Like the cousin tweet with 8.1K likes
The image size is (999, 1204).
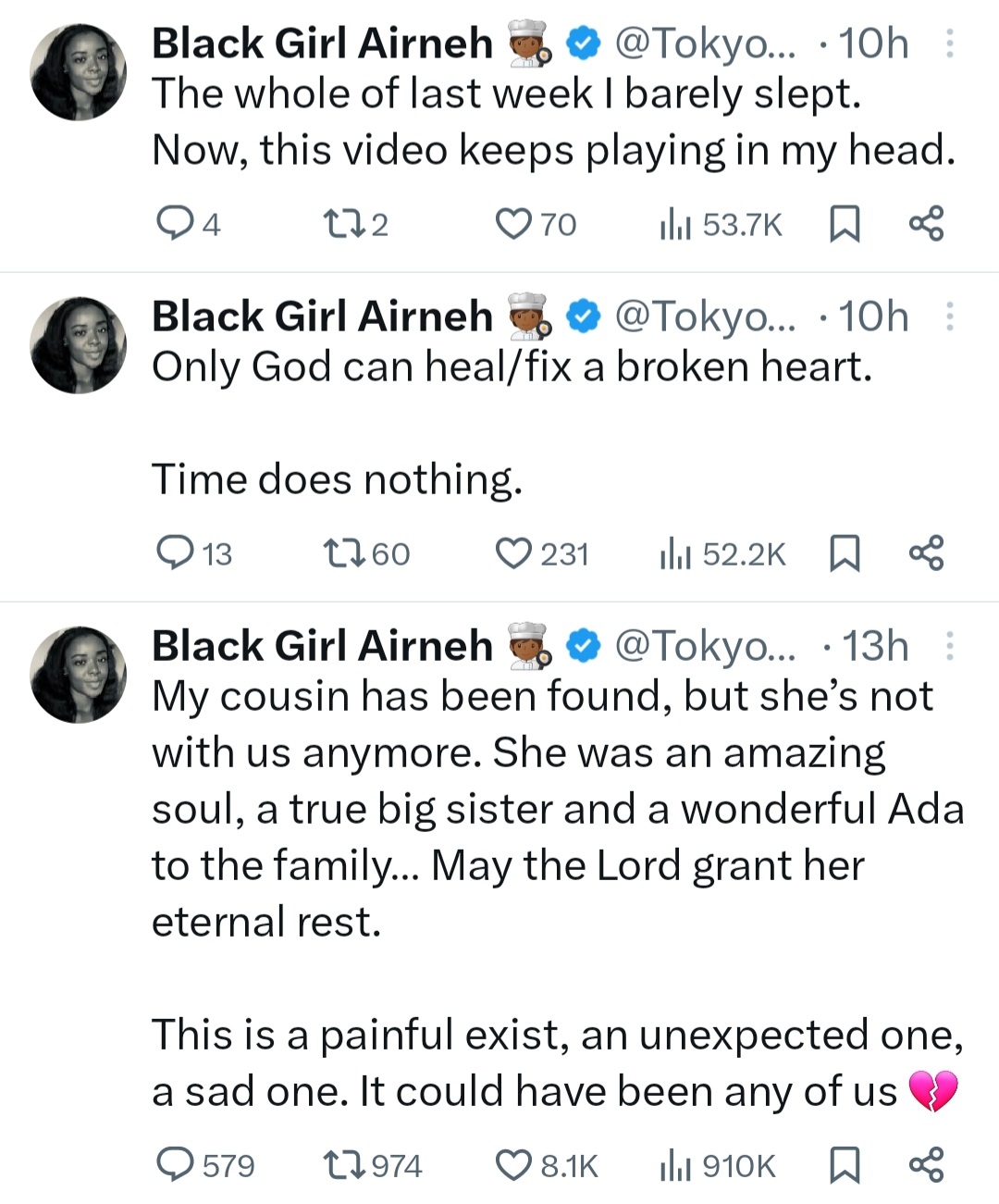[x=512, y=1165]
